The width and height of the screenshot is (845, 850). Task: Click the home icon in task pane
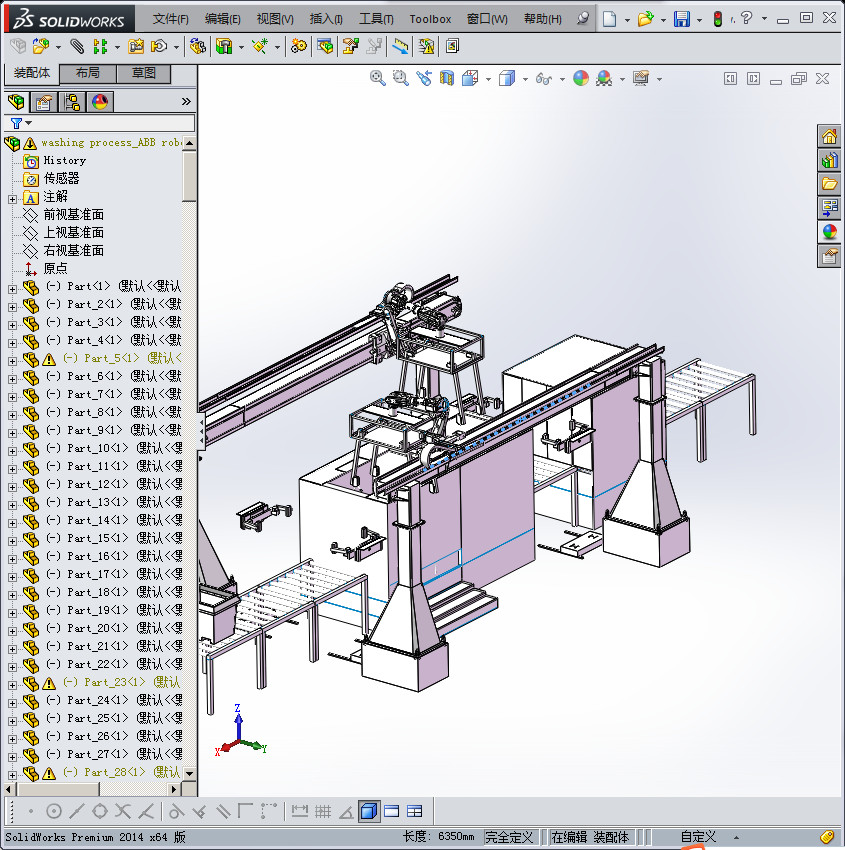tap(829, 137)
